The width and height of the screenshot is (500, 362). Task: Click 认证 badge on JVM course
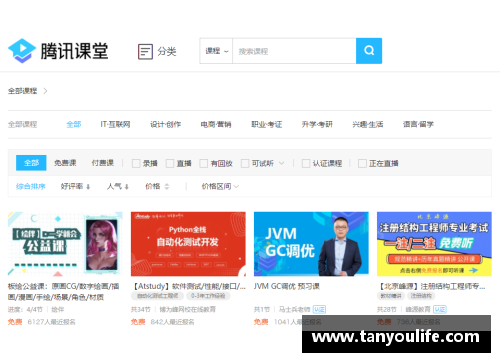click(x=319, y=310)
